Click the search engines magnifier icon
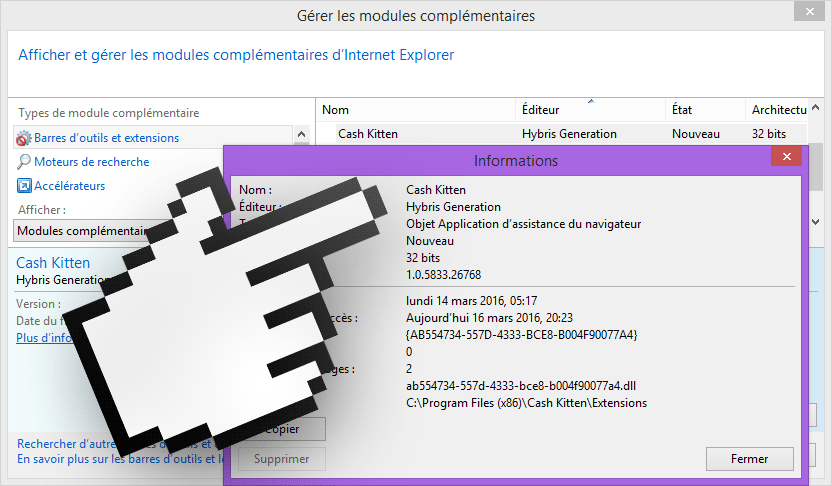Viewport: 832px width, 486px height. coord(24,162)
